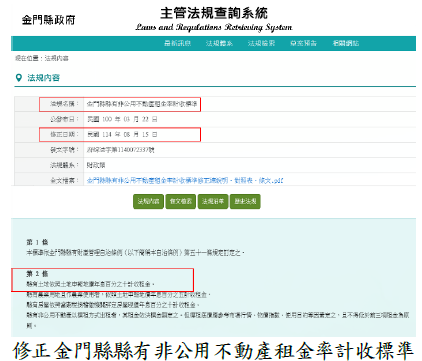Click the 第 2 條 article heading
The width and height of the screenshot is (422, 361).
[37, 274]
